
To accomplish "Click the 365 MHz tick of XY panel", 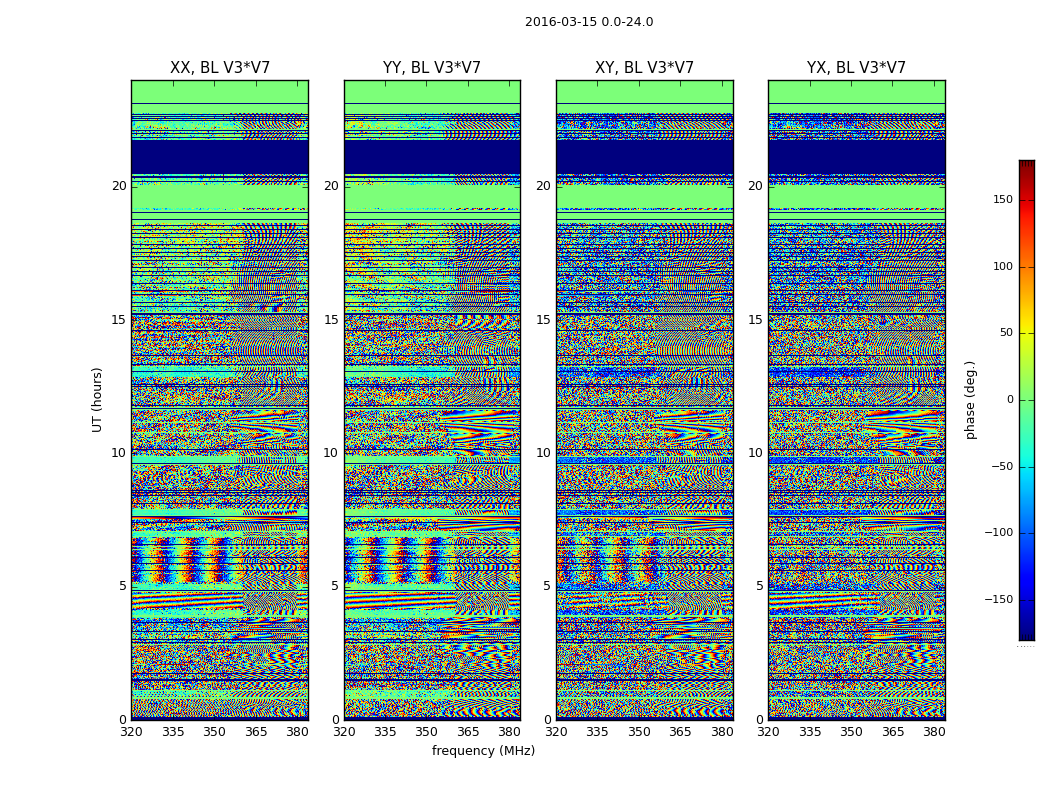I will click(x=680, y=732).
